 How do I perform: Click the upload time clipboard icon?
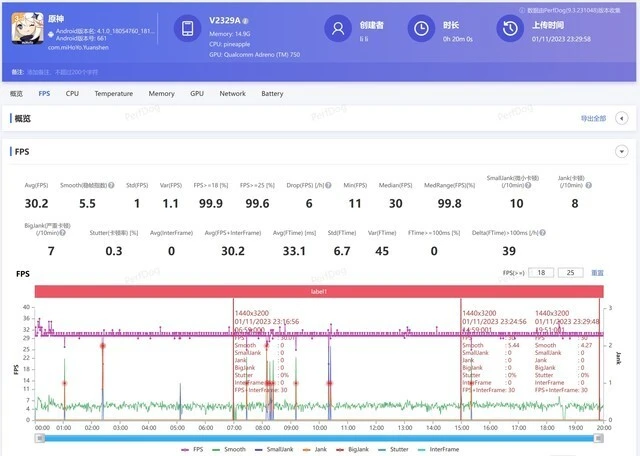click(513, 30)
